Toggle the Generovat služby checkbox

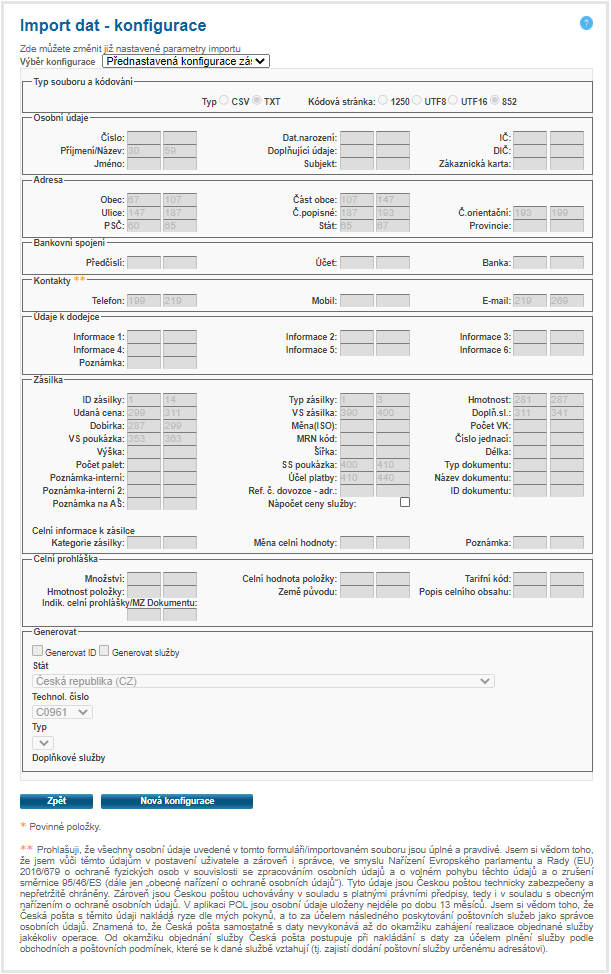(104, 651)
